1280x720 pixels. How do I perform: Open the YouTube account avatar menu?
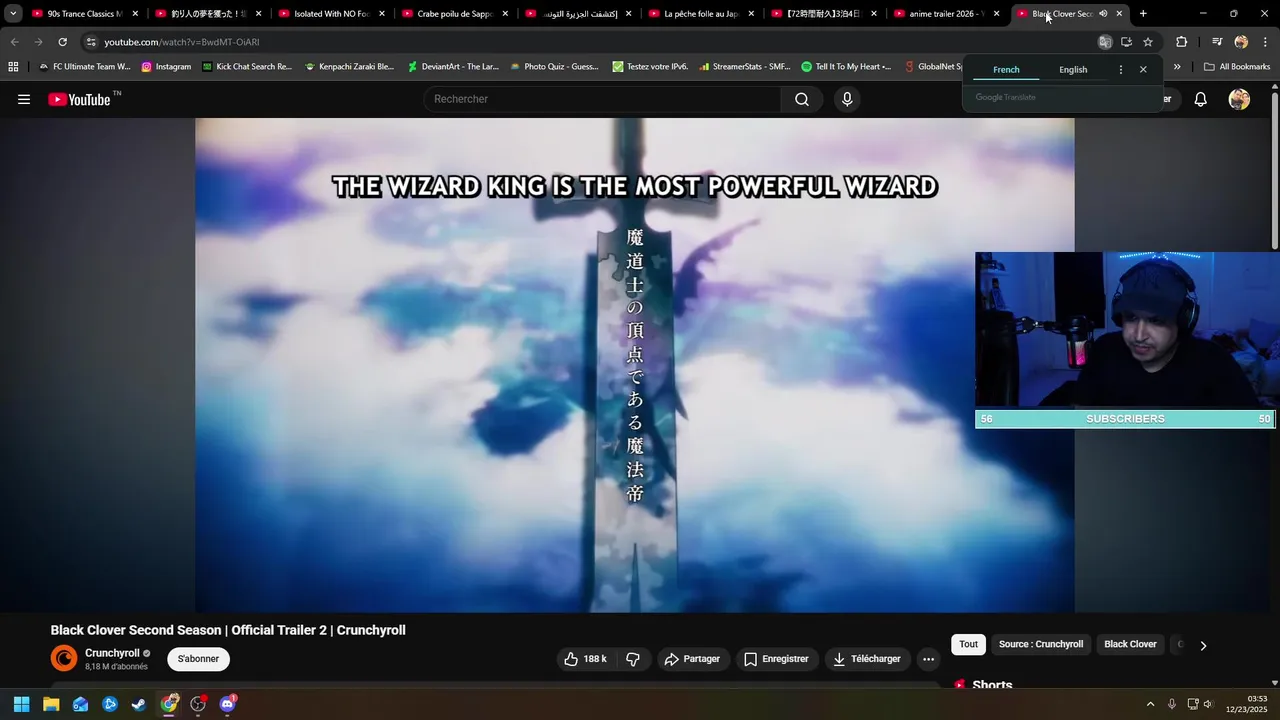pos(1239,99)
